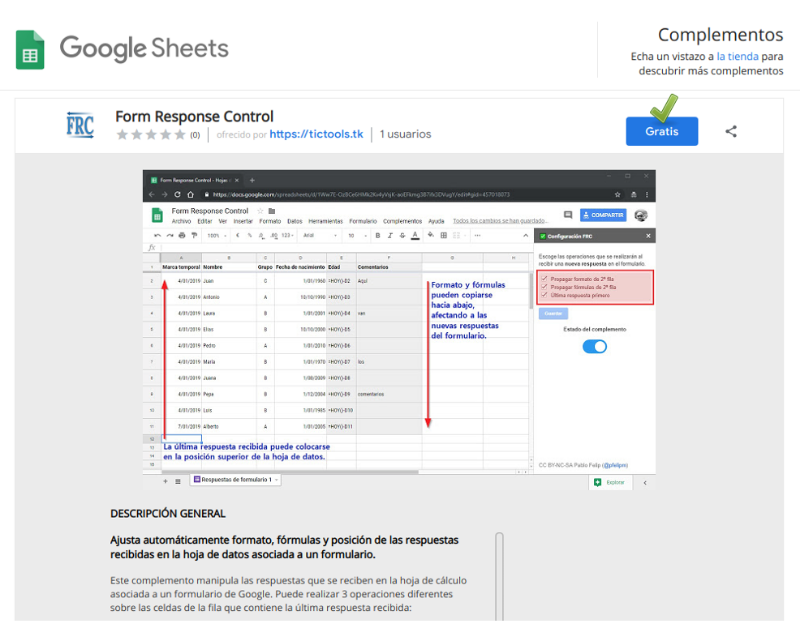This screenshot has height=633, width=800.
Task: Switch off the 'Estado del complemento' toggle
Action: [x=594, y=347]
